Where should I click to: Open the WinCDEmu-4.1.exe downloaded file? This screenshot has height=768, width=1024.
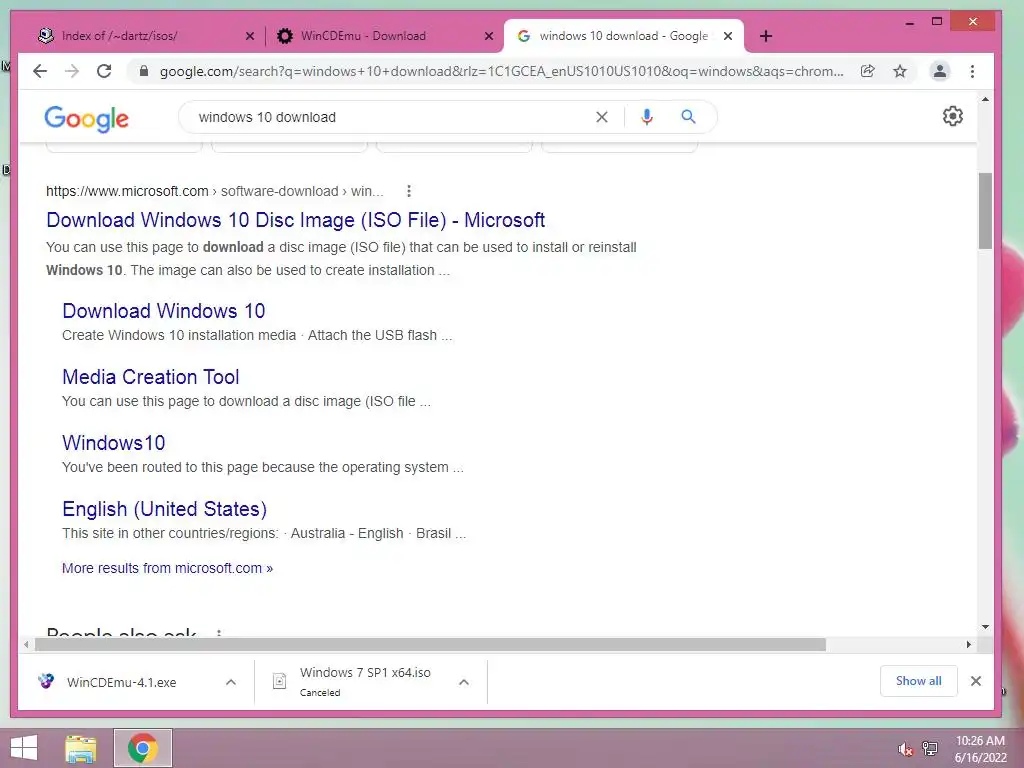click(121, 682)
